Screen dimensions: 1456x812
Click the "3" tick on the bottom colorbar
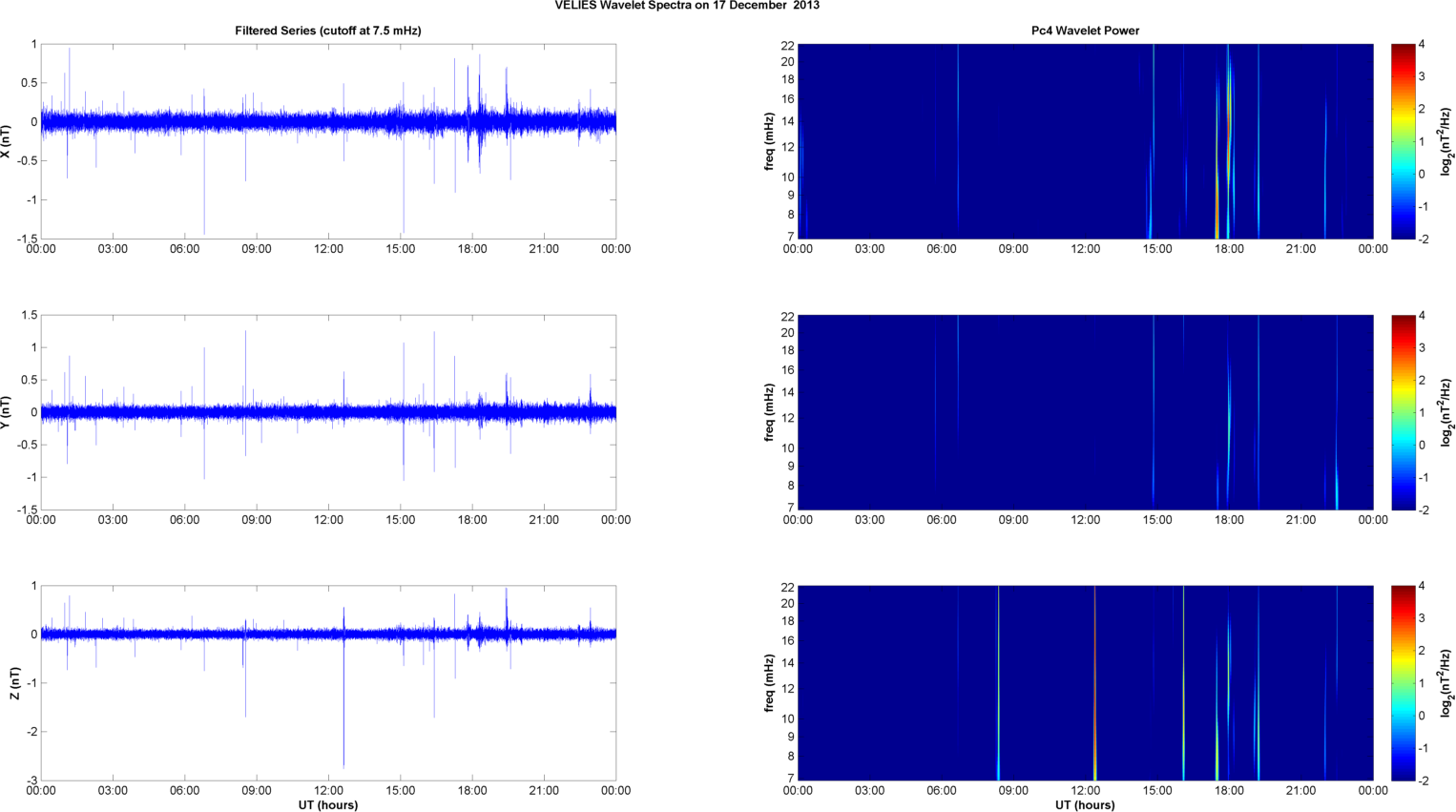click(x=1422, y=618)
